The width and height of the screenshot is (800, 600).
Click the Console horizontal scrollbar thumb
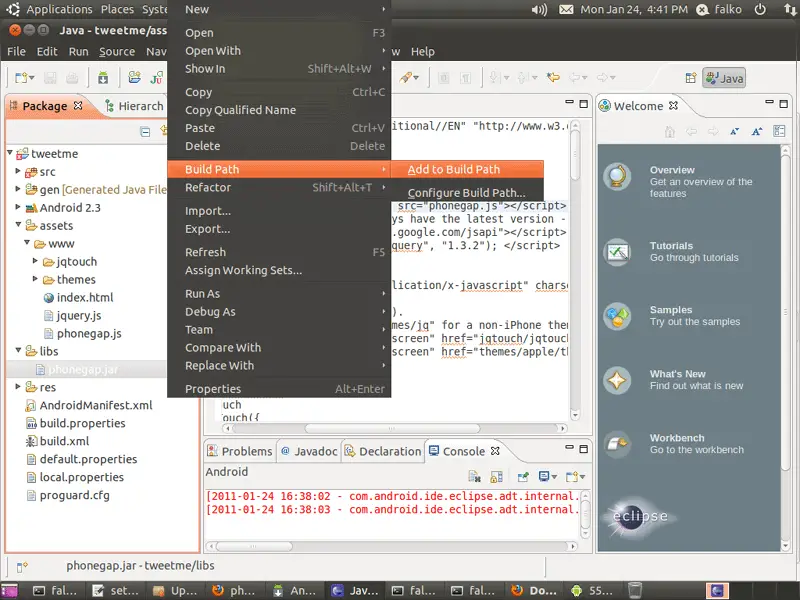(254, 546)
